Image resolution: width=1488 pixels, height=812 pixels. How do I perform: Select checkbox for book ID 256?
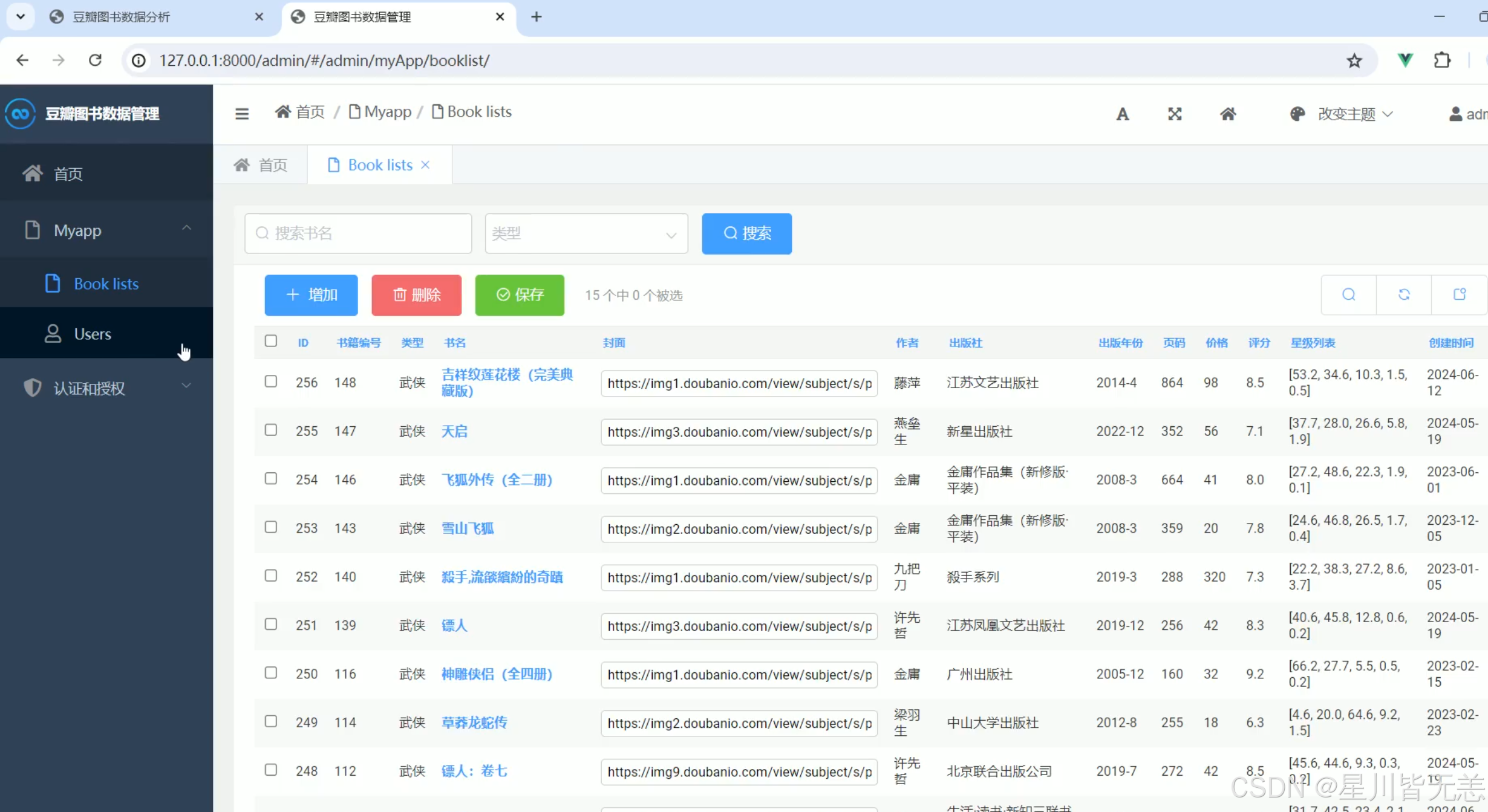[x=271, y=382]
